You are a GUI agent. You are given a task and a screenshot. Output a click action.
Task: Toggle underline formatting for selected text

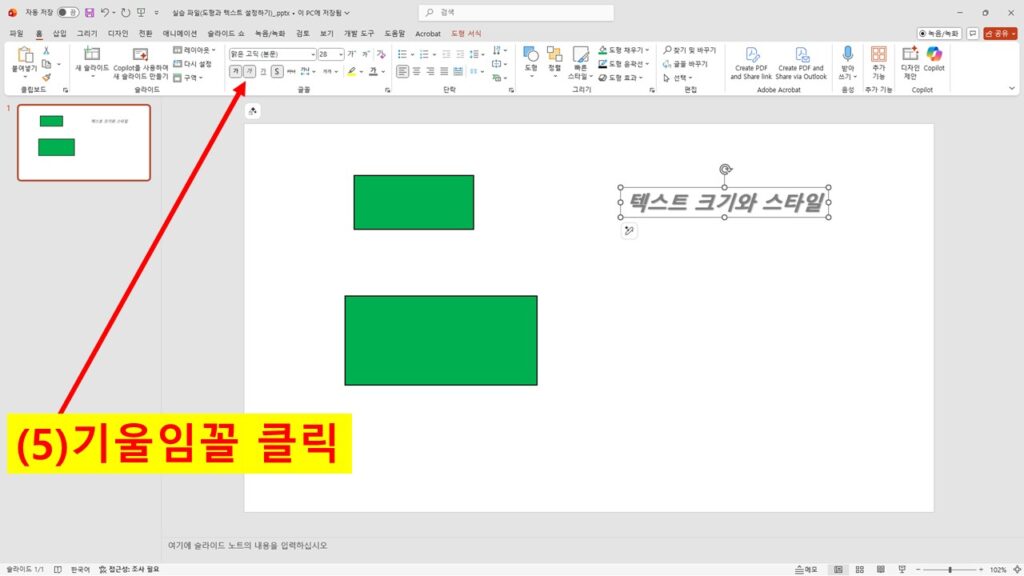(263, 70)
